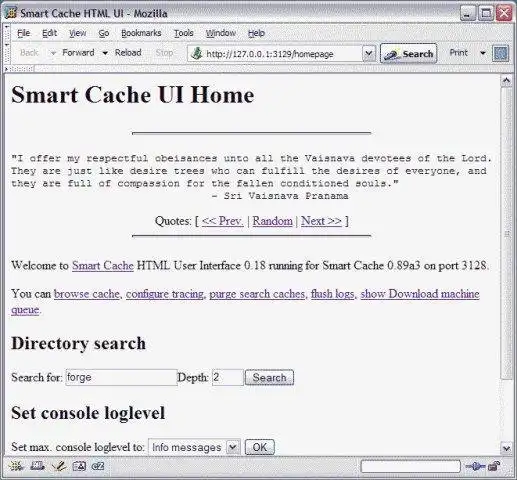Image resolution: width=517 pixels, height=480 pixels.
Task: Open the Address Book icon in status bar
Action: coord(79,466)
